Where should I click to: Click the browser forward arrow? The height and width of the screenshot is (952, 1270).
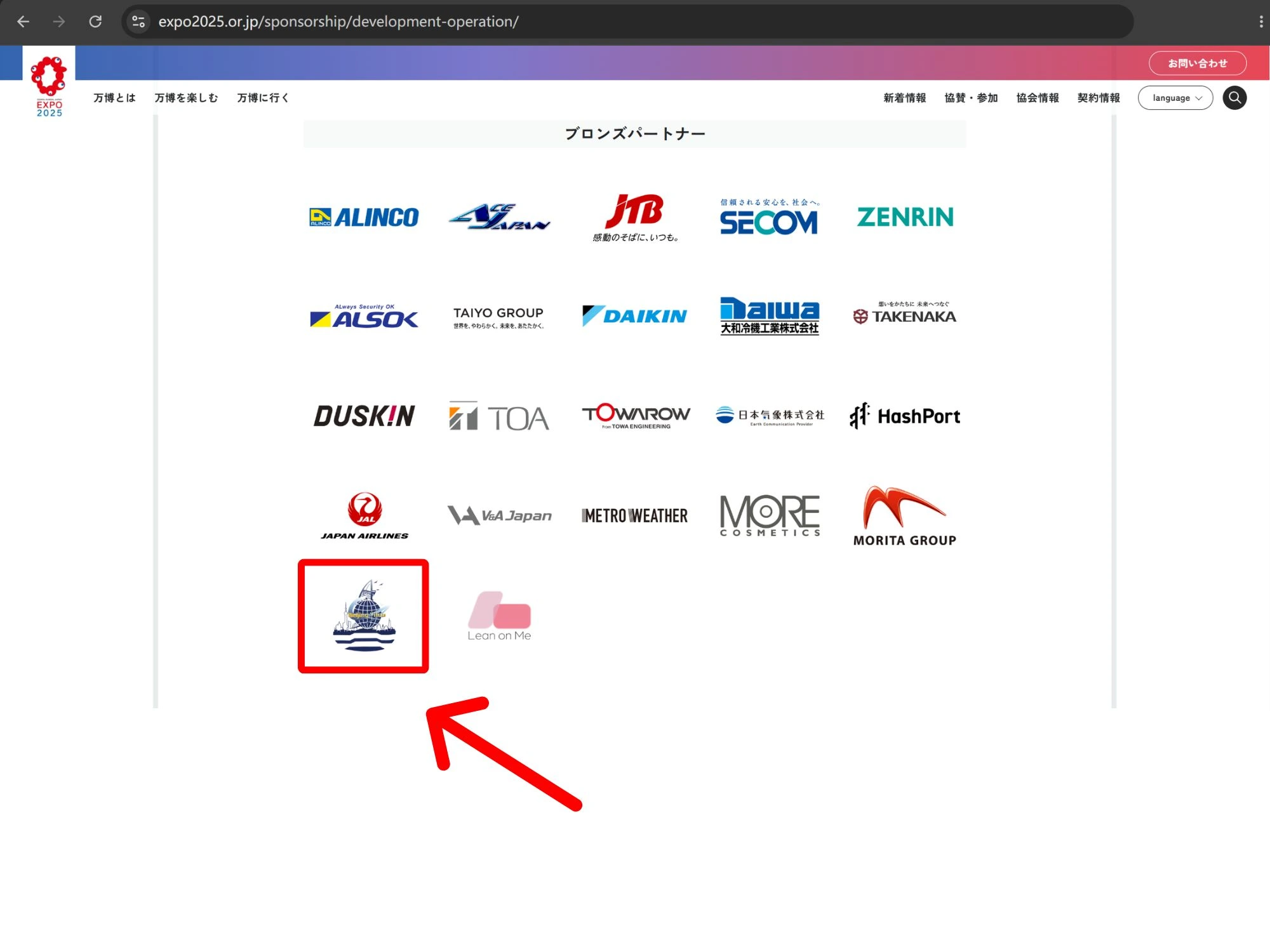(x=59, y=22)
